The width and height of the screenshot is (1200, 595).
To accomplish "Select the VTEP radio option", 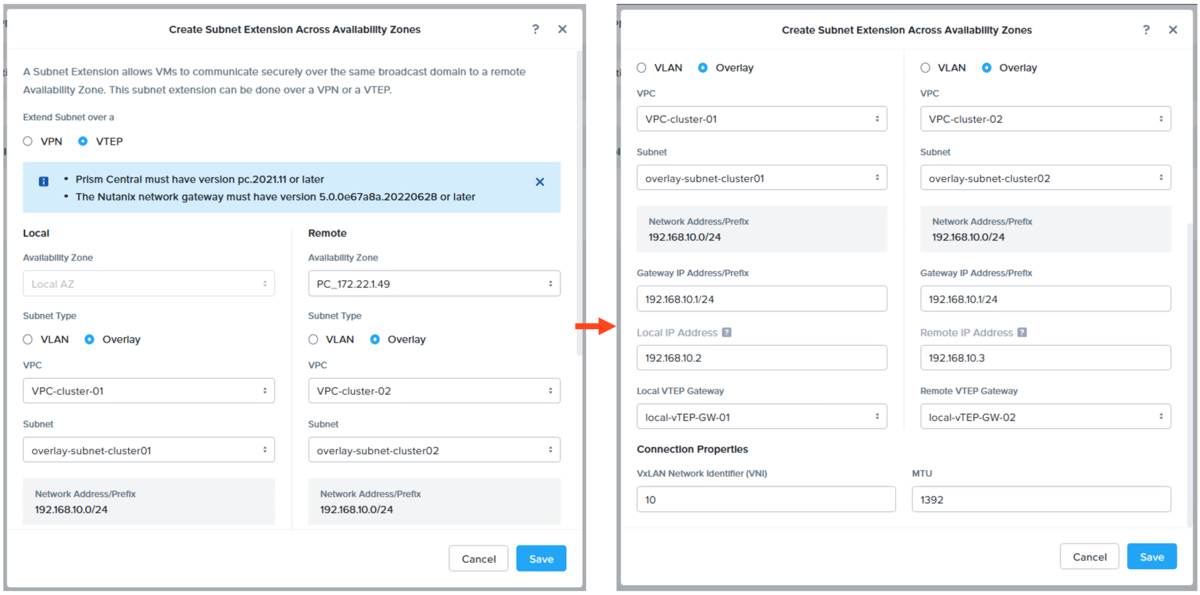I will point(83,141).
